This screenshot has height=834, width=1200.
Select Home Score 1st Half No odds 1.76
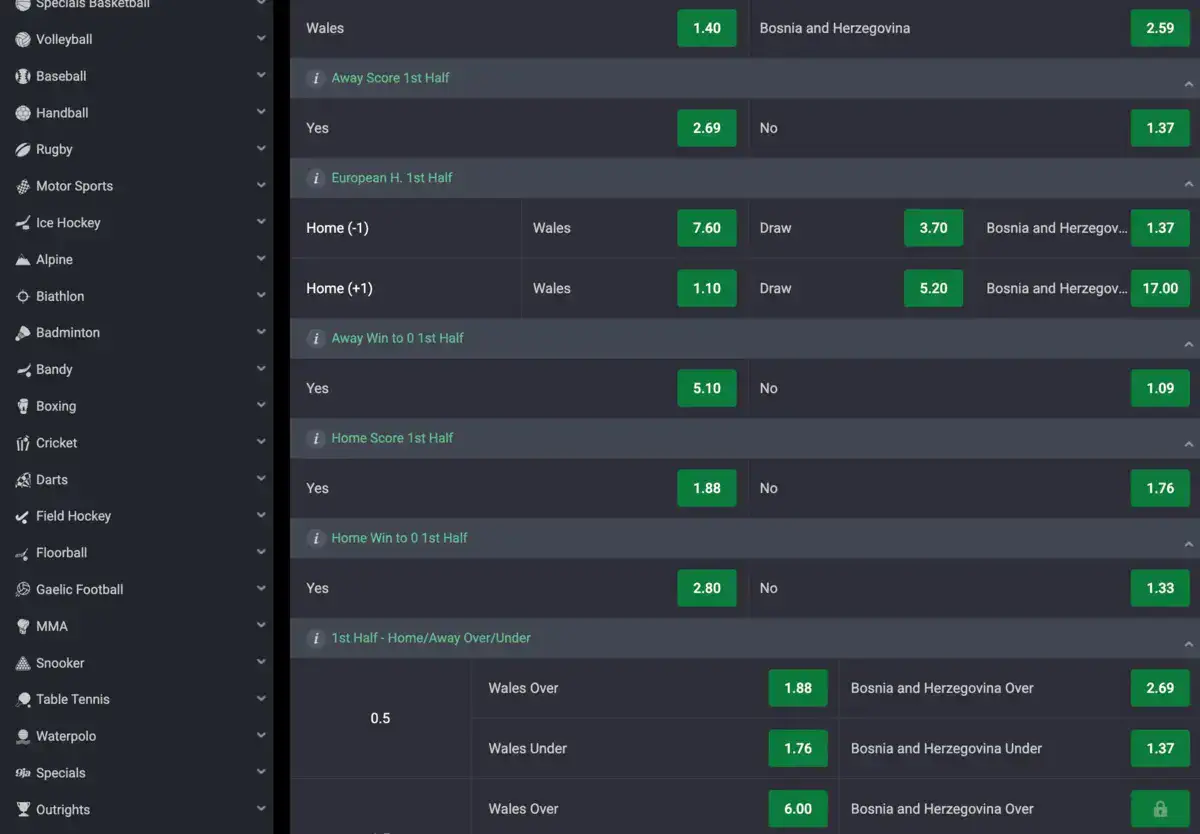(x=1160, y=488)
